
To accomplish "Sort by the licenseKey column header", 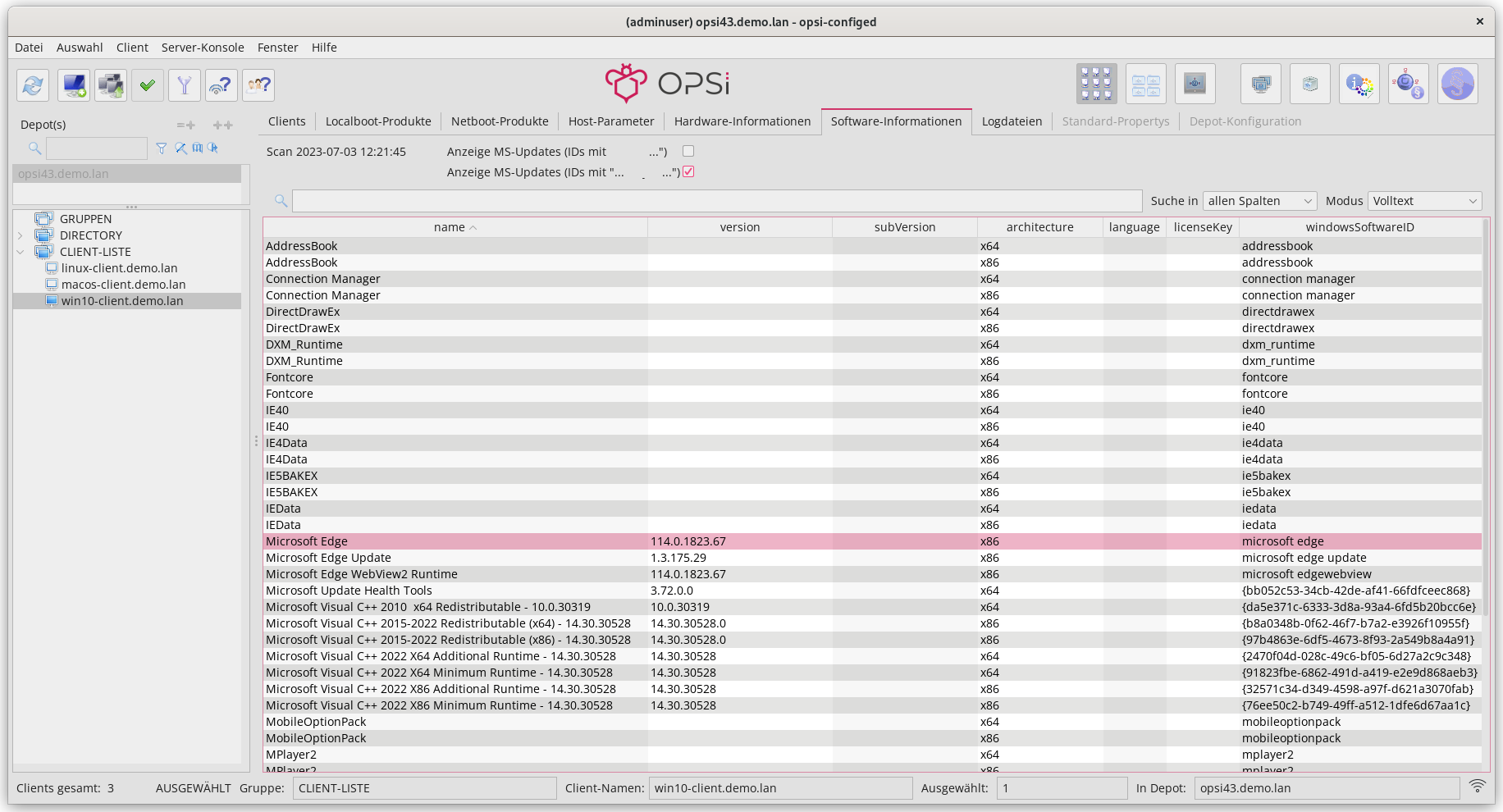I will pos(1203,227).
